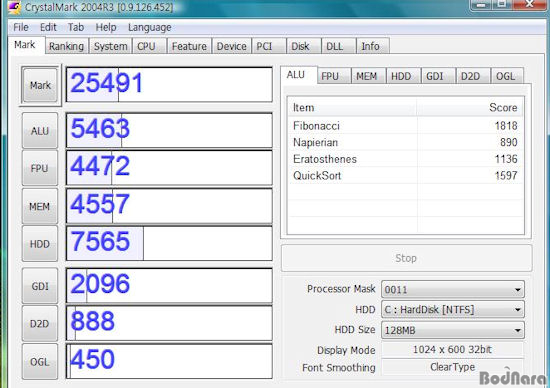The height and width of the screenshot is (388, 550).
Task: Switch to the Ranking tab
Action: [67, 46]
